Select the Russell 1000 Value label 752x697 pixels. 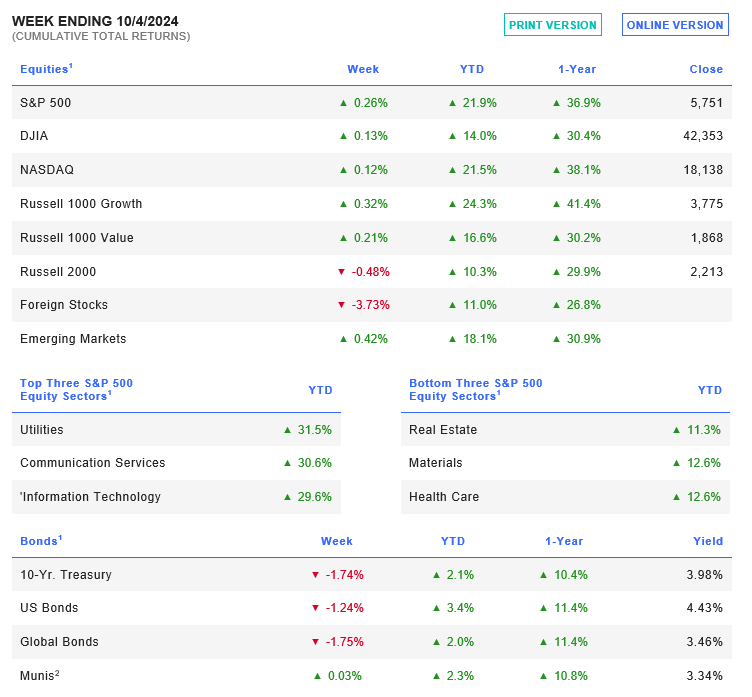tap(77, 238)
